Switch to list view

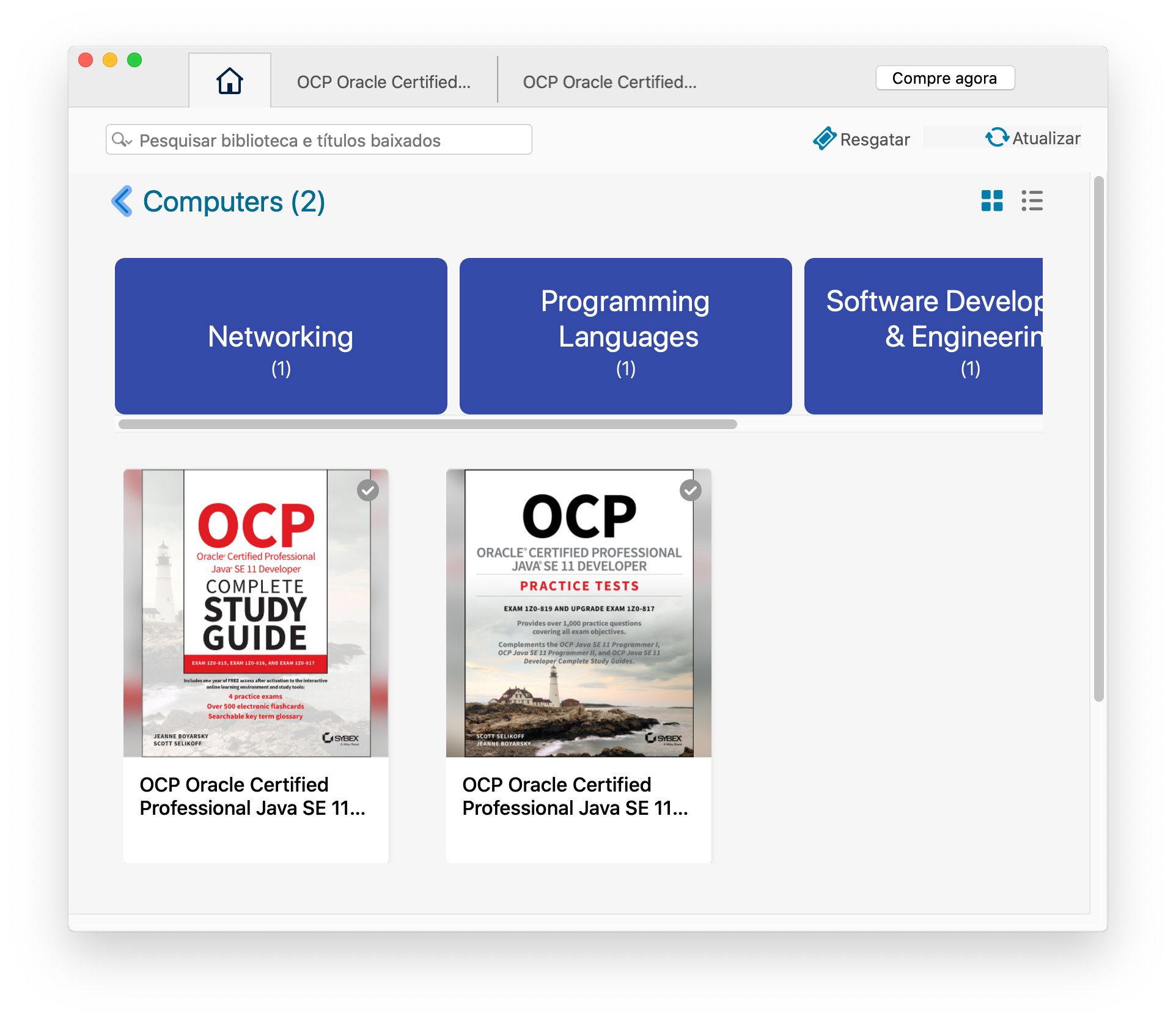[x=1032, y=200]
